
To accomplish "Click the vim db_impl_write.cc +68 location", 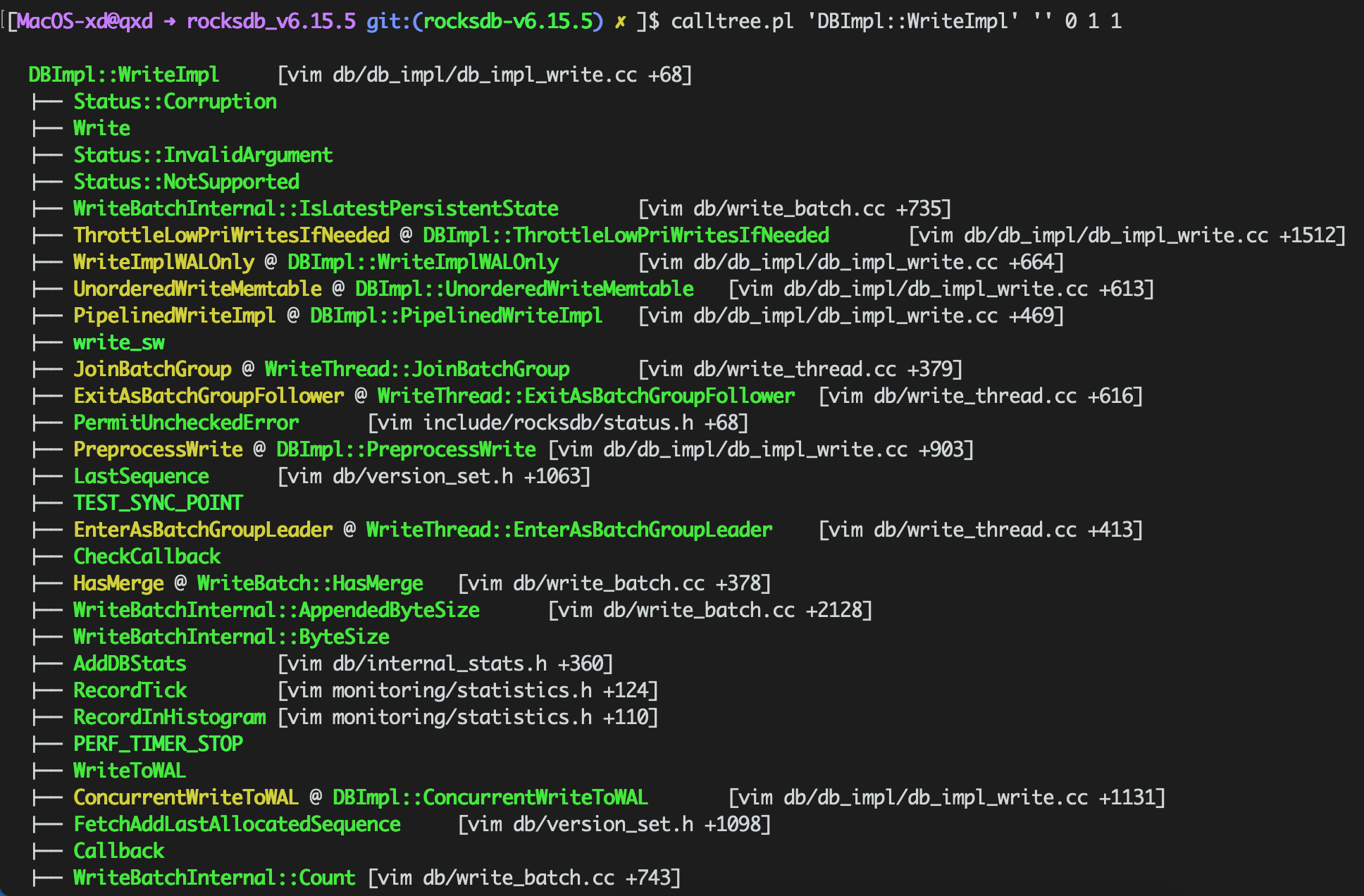I will [x=485, y=75].
